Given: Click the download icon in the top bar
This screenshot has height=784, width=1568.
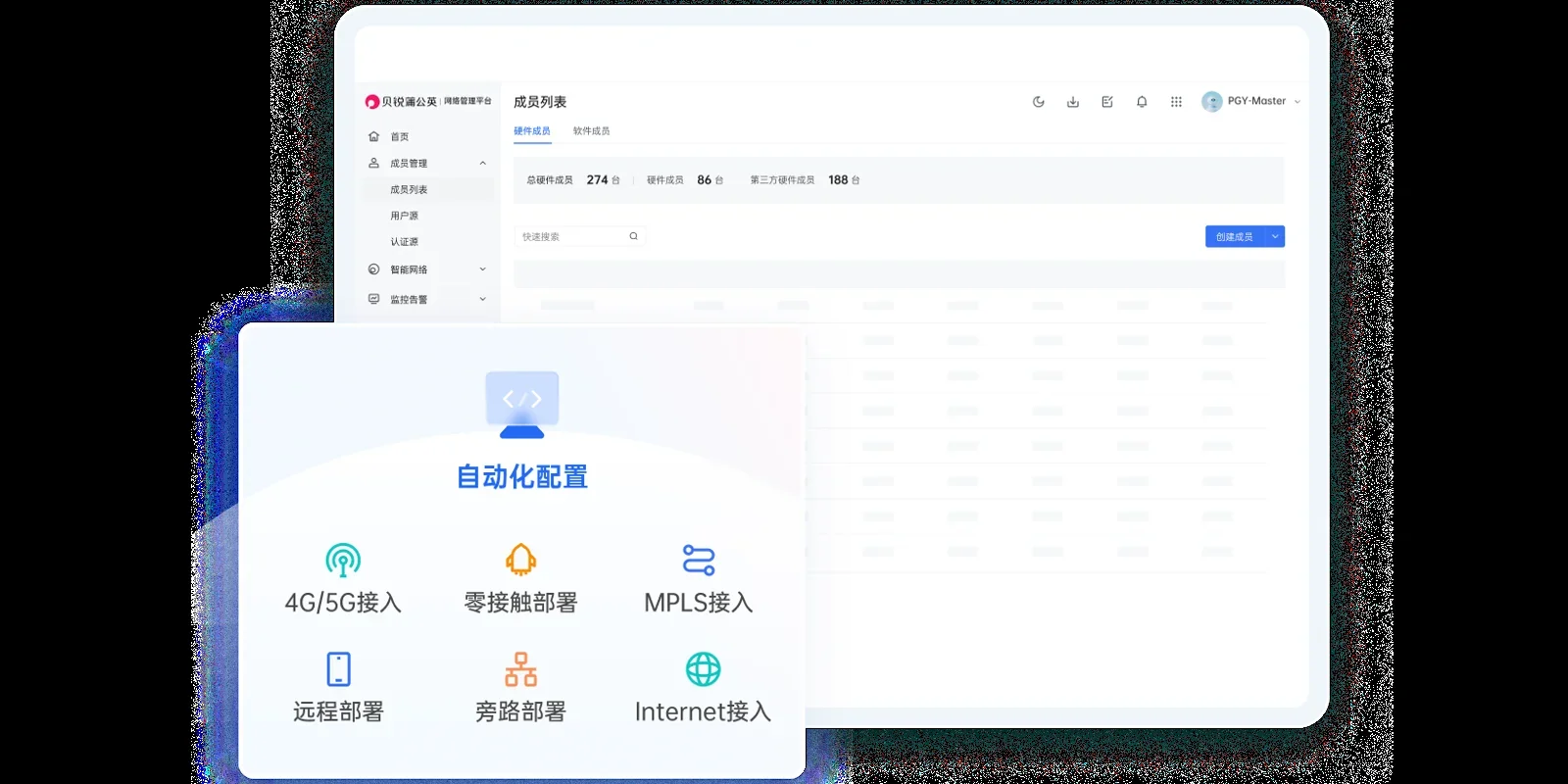Looking at the screenshot, I should pyautogui.click(x=1073, y=102).
